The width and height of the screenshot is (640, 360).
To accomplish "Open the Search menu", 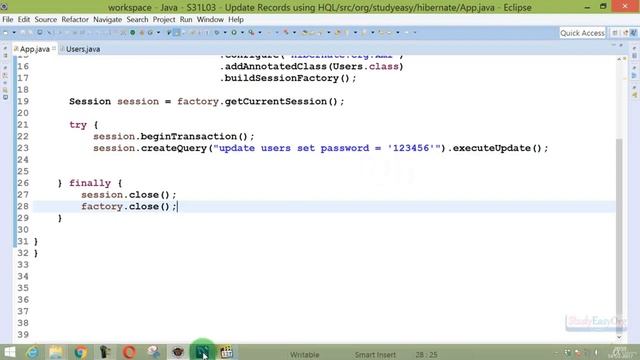I will tap(137, 20).
